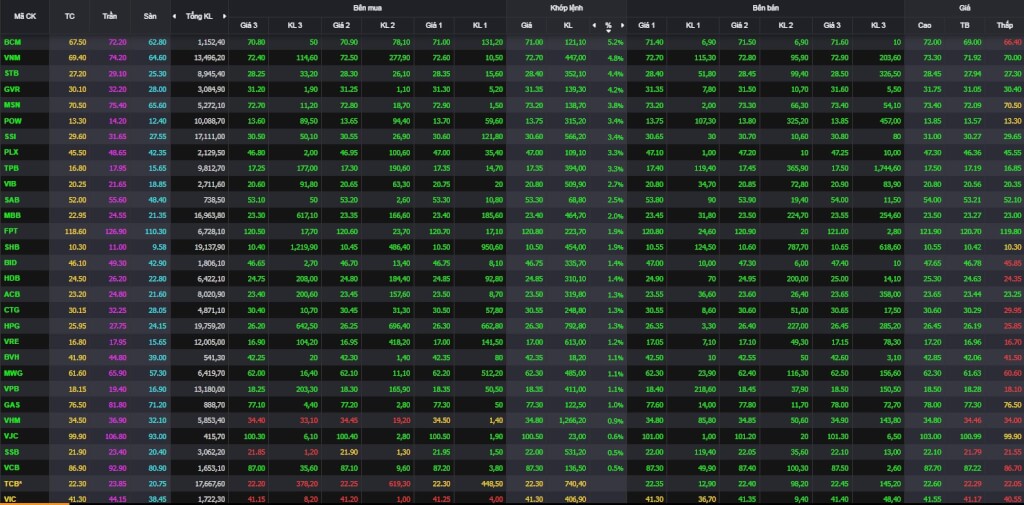Viewport: 1024px width, 505px height.
Task: Click the TC reference price column header
Action: point(70,16)
